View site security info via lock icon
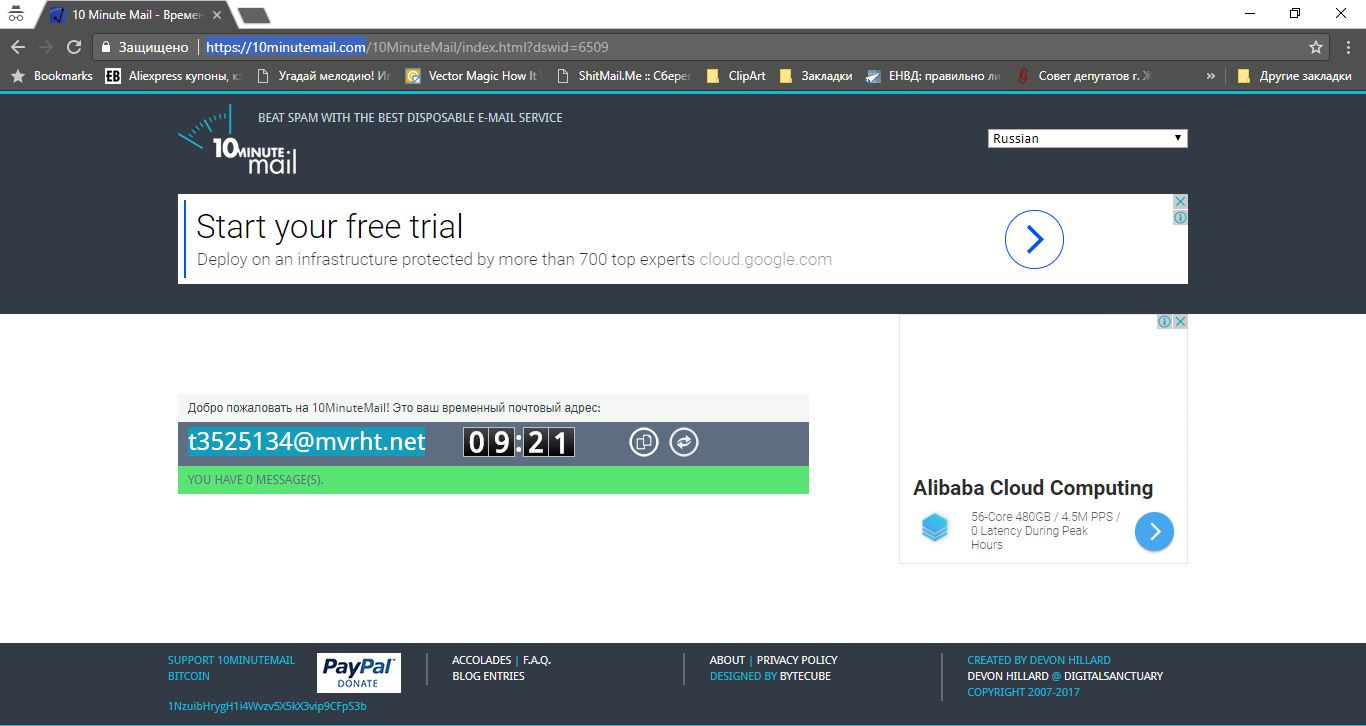1366x726 pixels. 105,47
